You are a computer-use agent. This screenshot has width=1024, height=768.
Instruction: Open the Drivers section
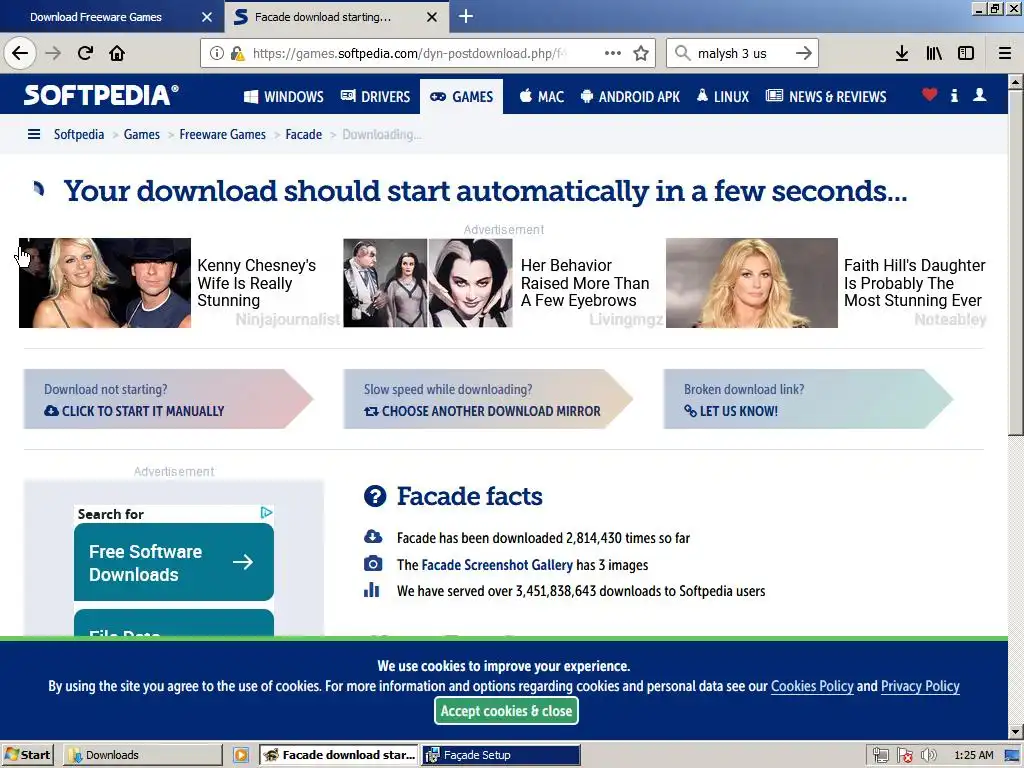click(x=376, y=97)
